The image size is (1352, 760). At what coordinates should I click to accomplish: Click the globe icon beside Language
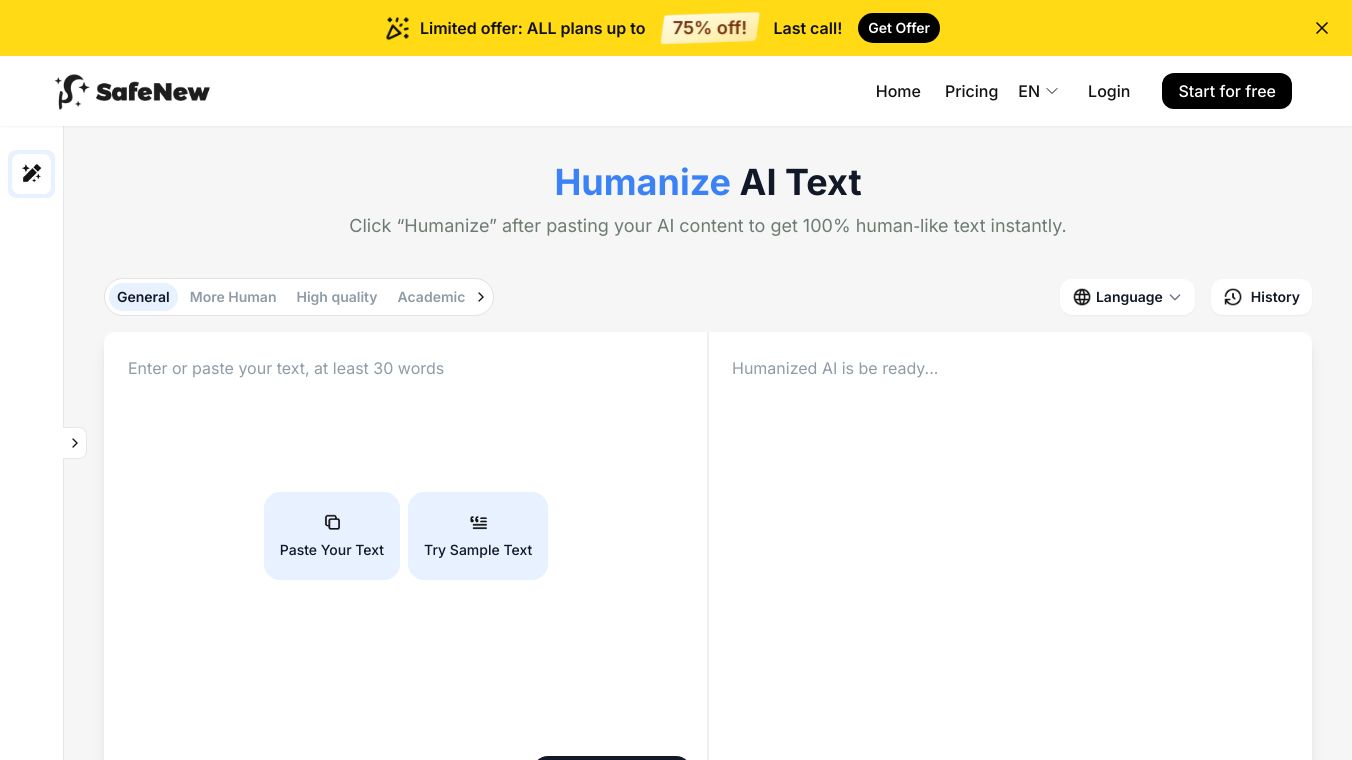[1082, 297]
